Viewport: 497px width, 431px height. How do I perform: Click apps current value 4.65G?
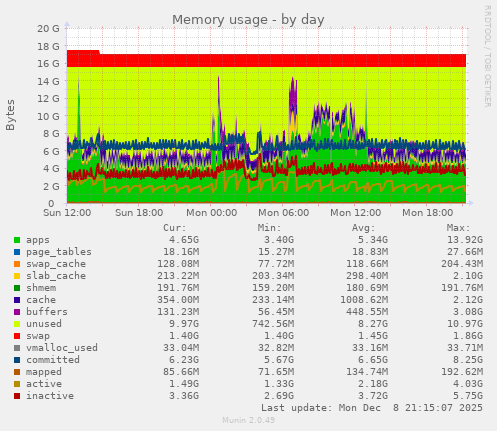click(184, 240)
